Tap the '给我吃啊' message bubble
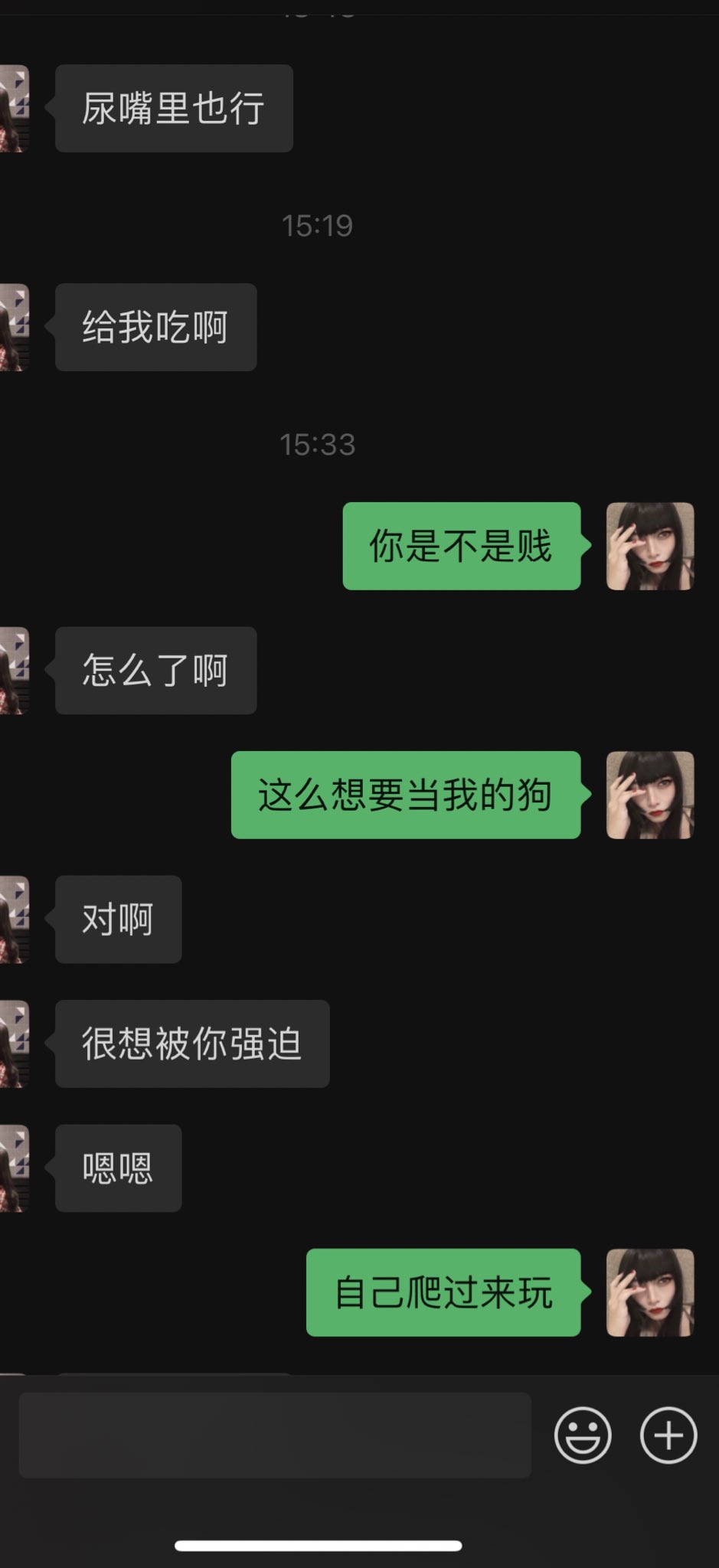The image size is (719, 1568). tap(155, 328)
